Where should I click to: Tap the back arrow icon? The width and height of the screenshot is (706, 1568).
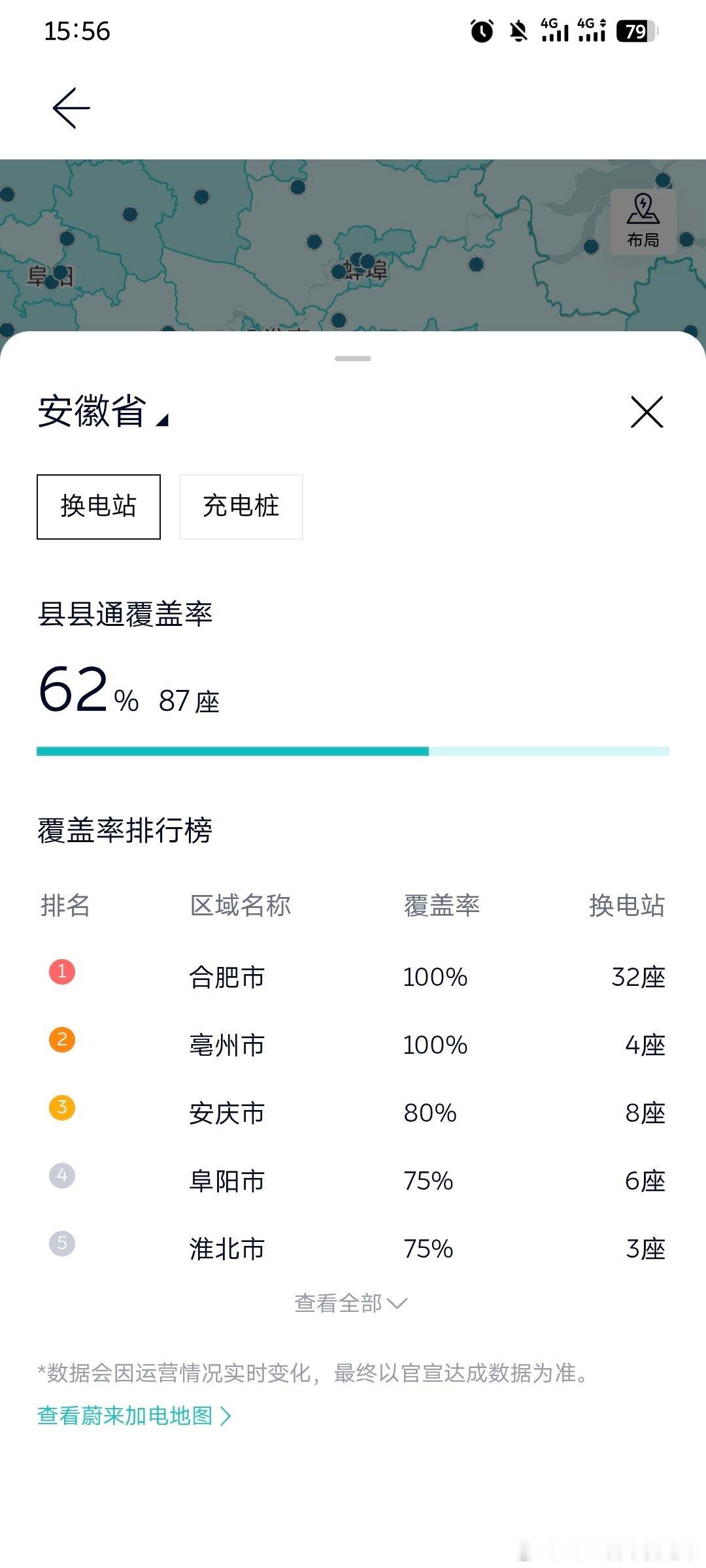pos(71,108)
